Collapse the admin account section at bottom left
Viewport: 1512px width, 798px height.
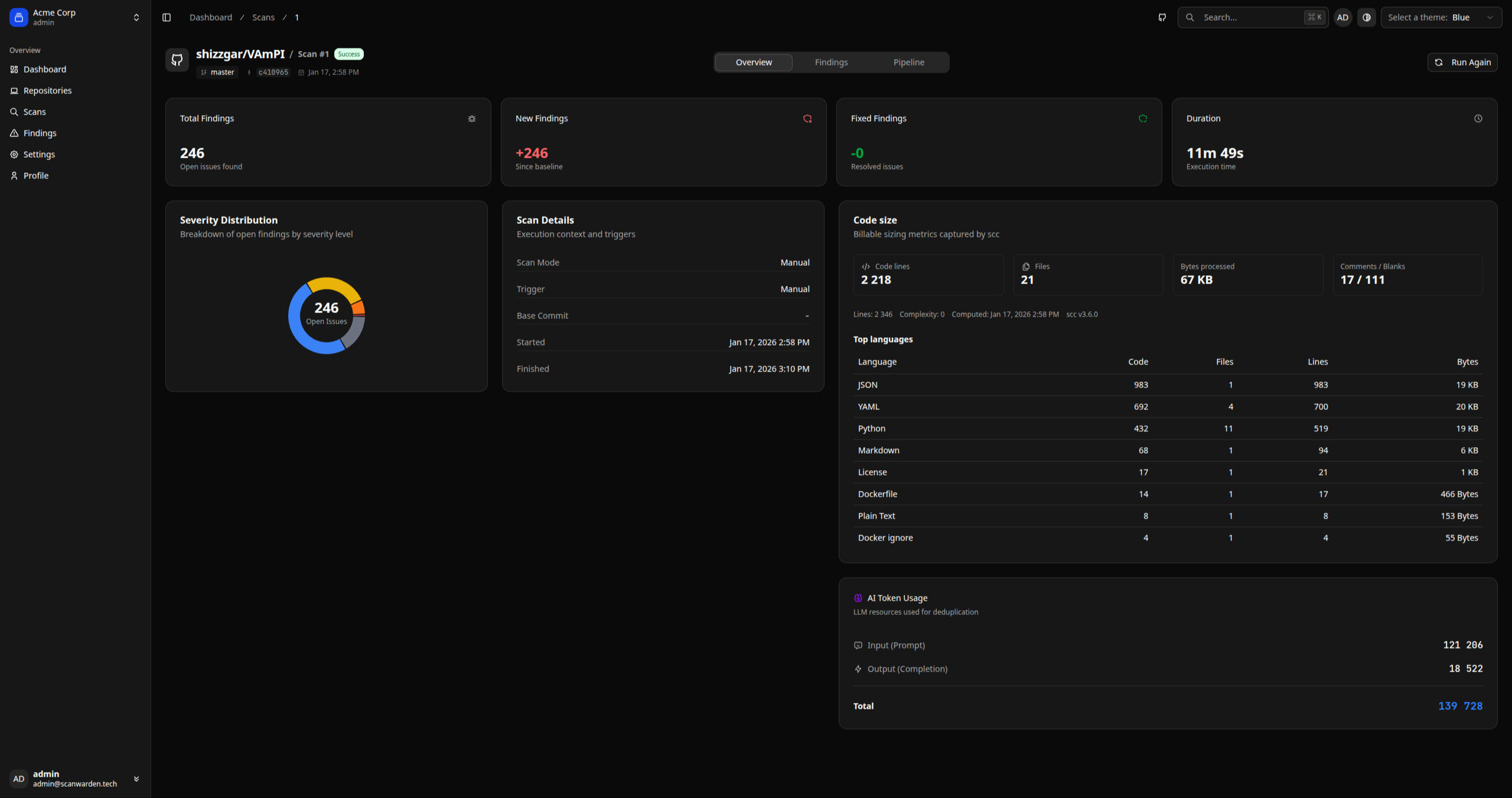coord(136,779)
